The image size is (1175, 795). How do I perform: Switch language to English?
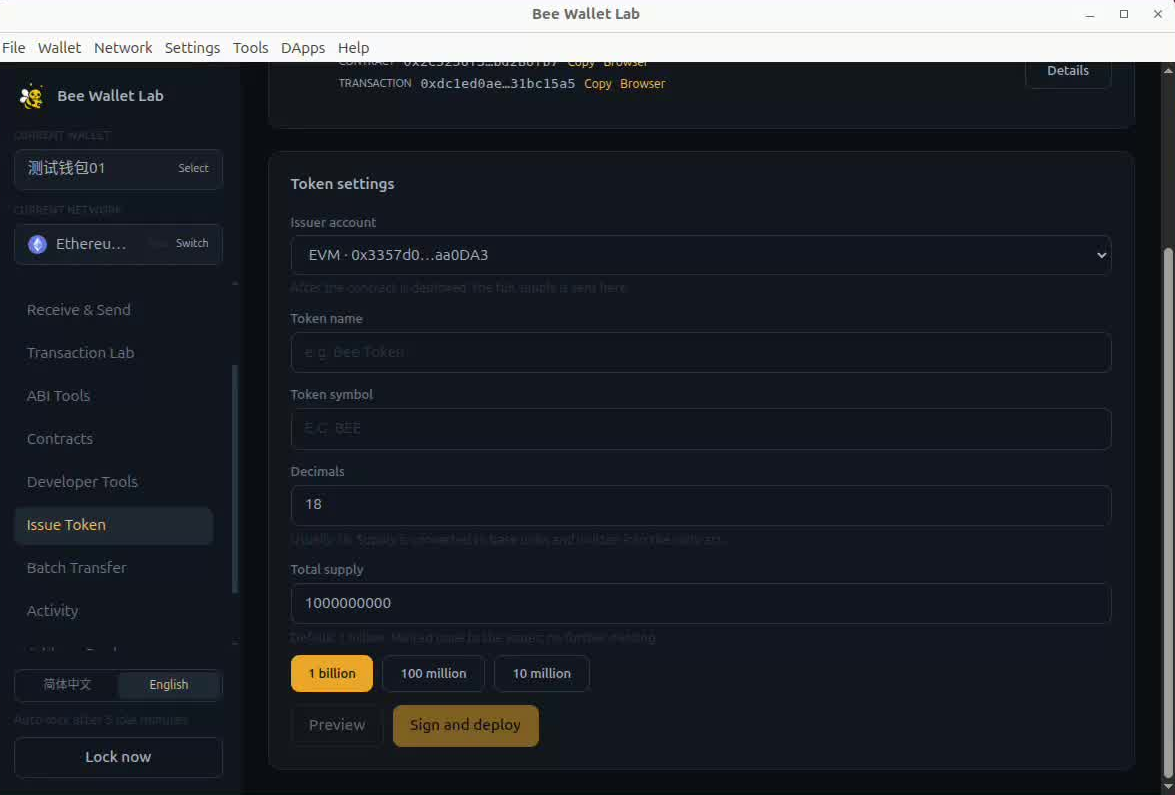point(169,685)
